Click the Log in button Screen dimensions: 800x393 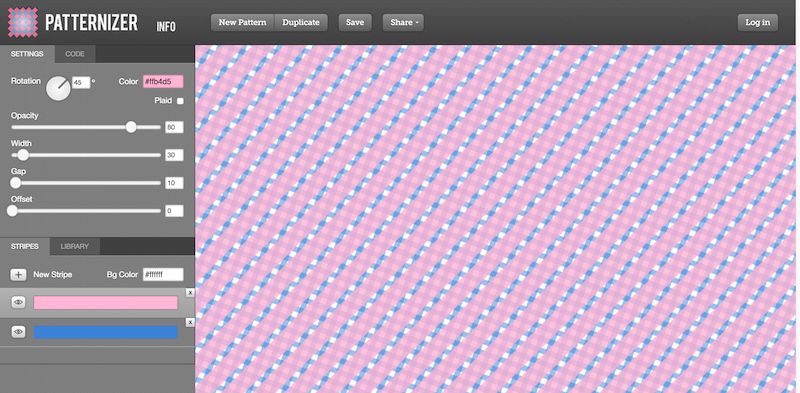758,22
